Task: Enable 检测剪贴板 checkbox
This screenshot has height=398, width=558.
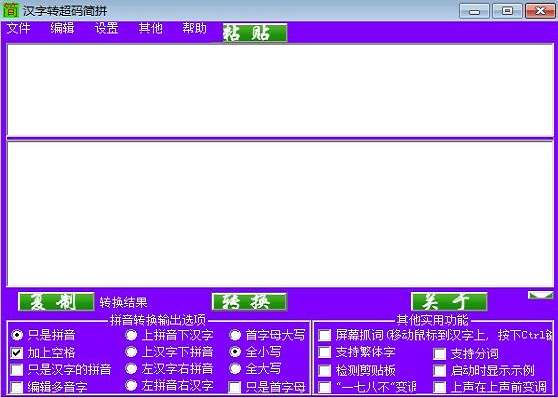Action: [x=325, y=370]
